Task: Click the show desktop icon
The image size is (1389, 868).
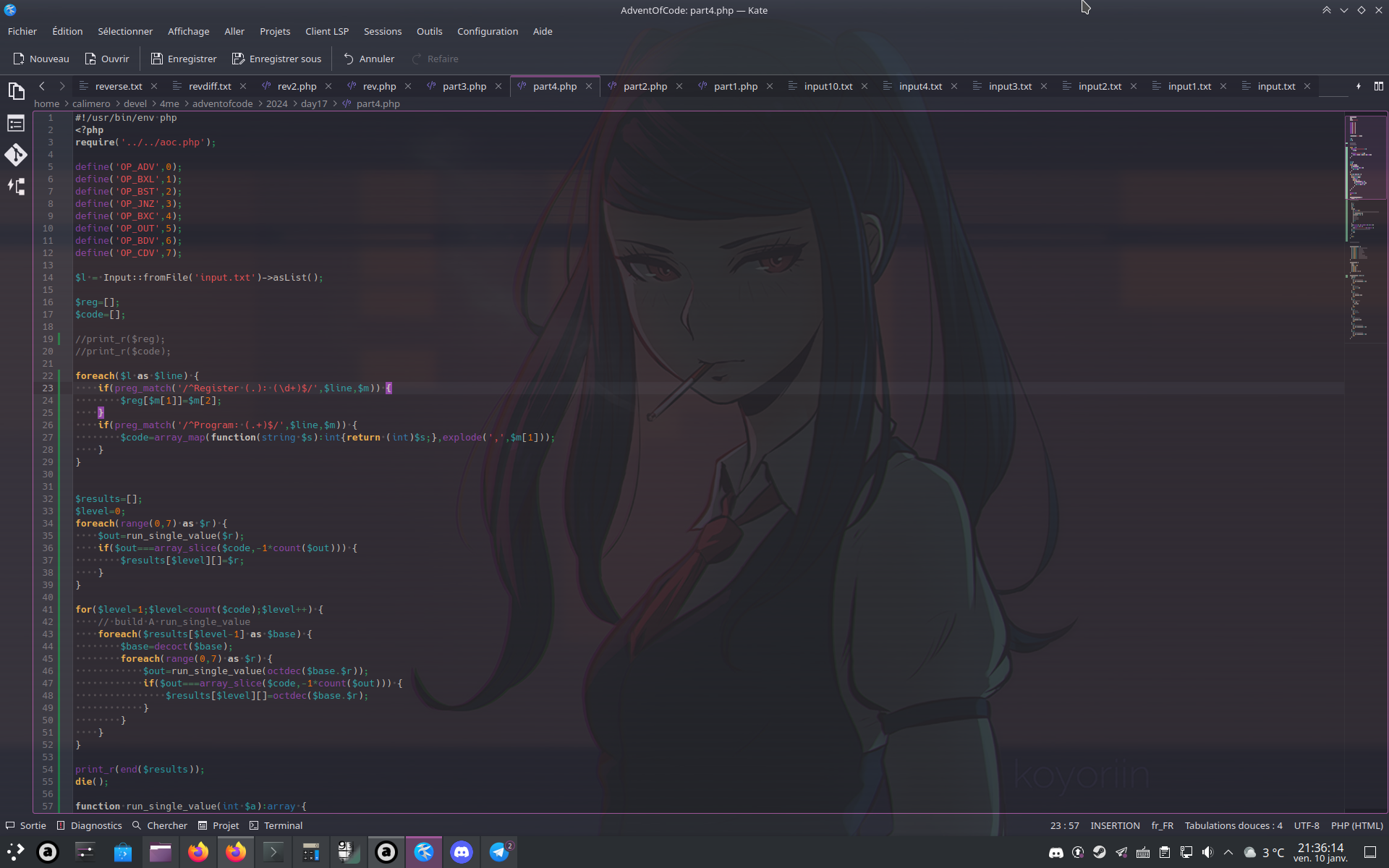Action: click(x=1370, y=852)
